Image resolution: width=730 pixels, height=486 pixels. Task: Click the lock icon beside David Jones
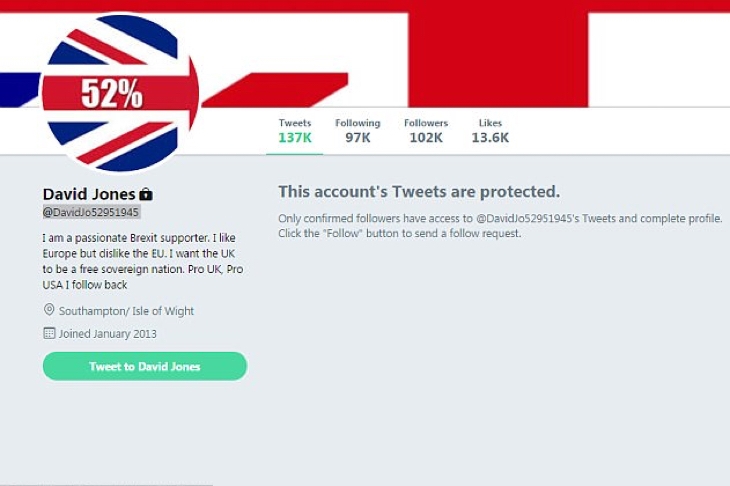[146, 194]
